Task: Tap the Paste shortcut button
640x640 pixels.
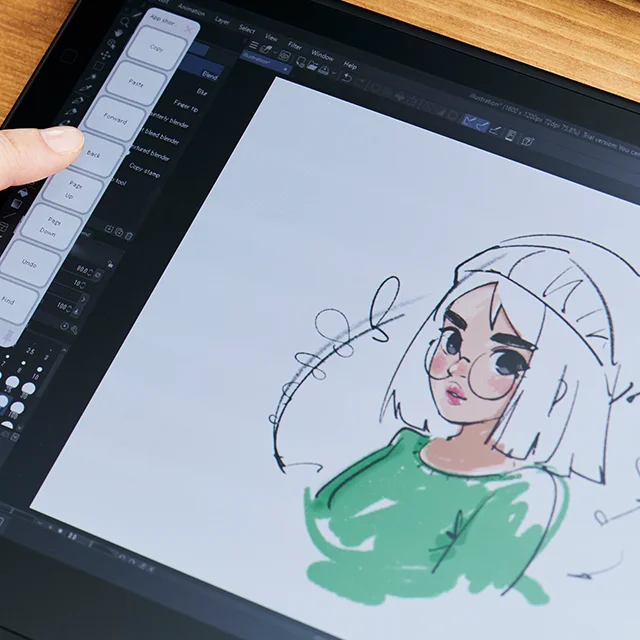Action: pos(136,84)
